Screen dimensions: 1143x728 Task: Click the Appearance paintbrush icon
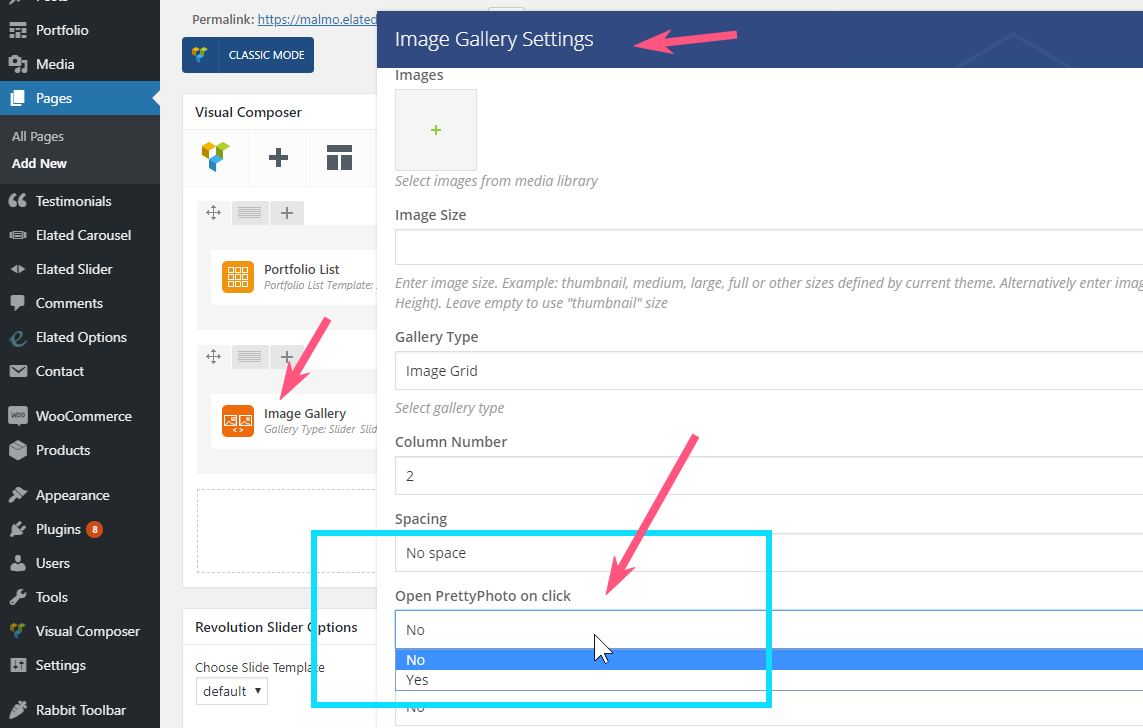pos(17,495)
